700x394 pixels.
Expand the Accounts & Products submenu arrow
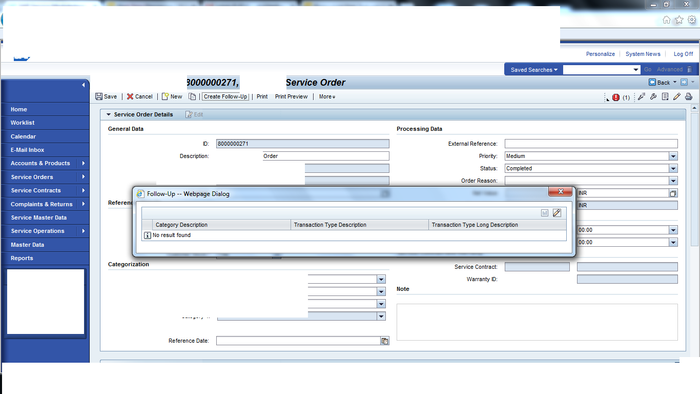click(83, 163)
